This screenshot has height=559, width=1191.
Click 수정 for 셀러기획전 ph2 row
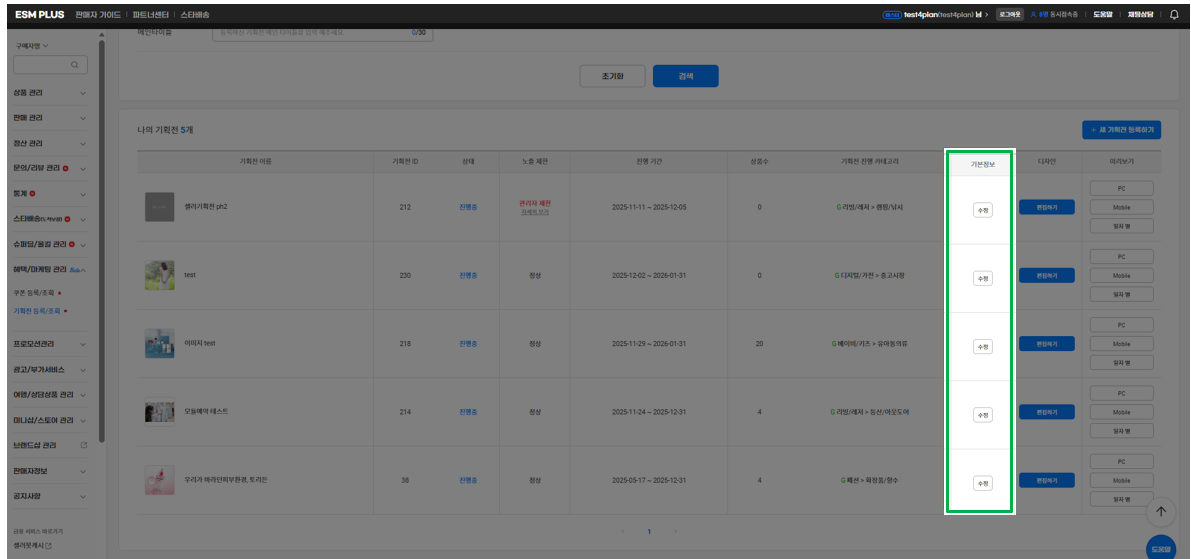pos(982,210)
